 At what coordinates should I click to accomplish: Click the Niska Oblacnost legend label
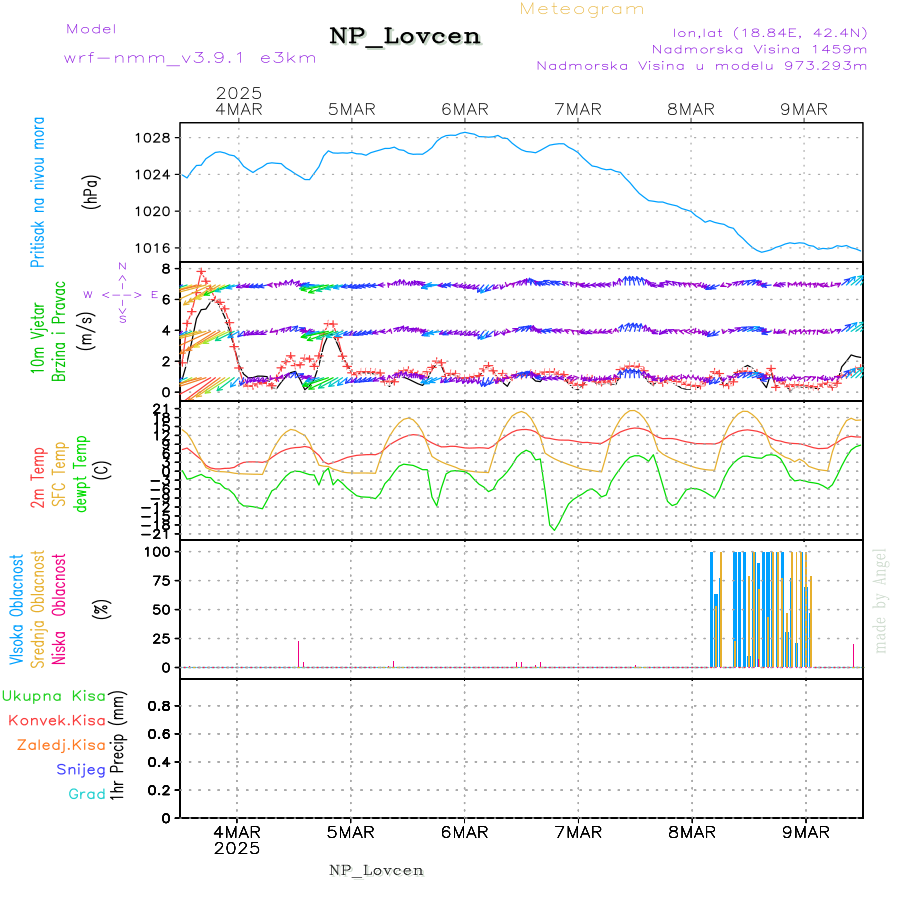tap(59, 608)
